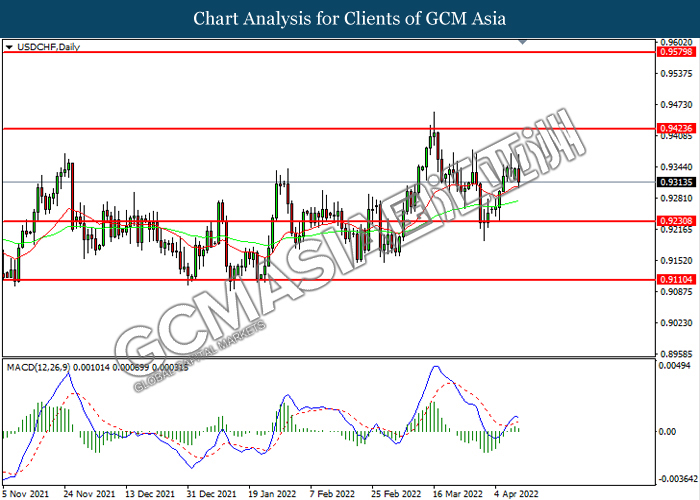
Task: Click the chart shift triangle marker at top
Action: click(523, 42)
